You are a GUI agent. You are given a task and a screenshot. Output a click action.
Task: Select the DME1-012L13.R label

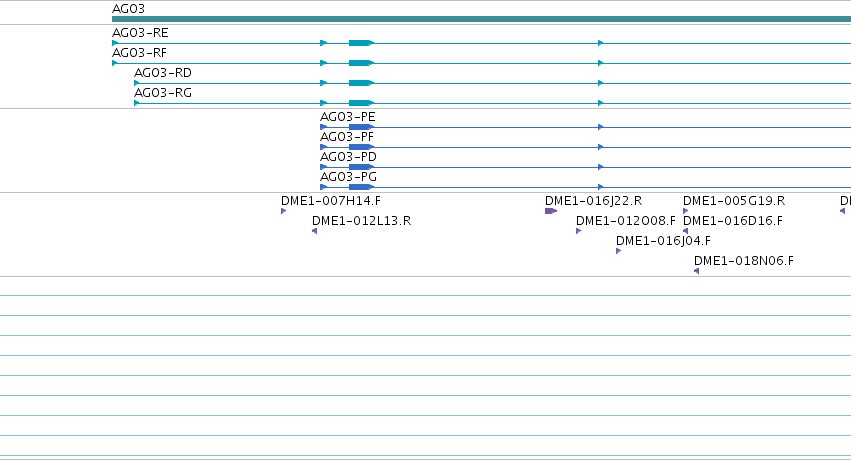pos(361,221)
